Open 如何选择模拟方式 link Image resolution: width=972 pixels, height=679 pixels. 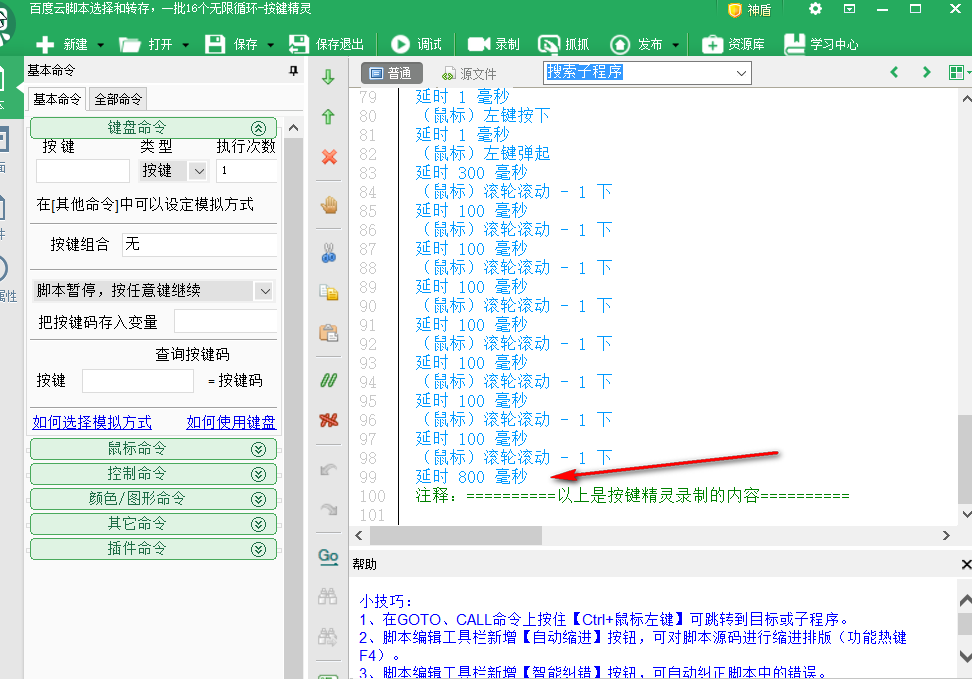pos(92,422)
